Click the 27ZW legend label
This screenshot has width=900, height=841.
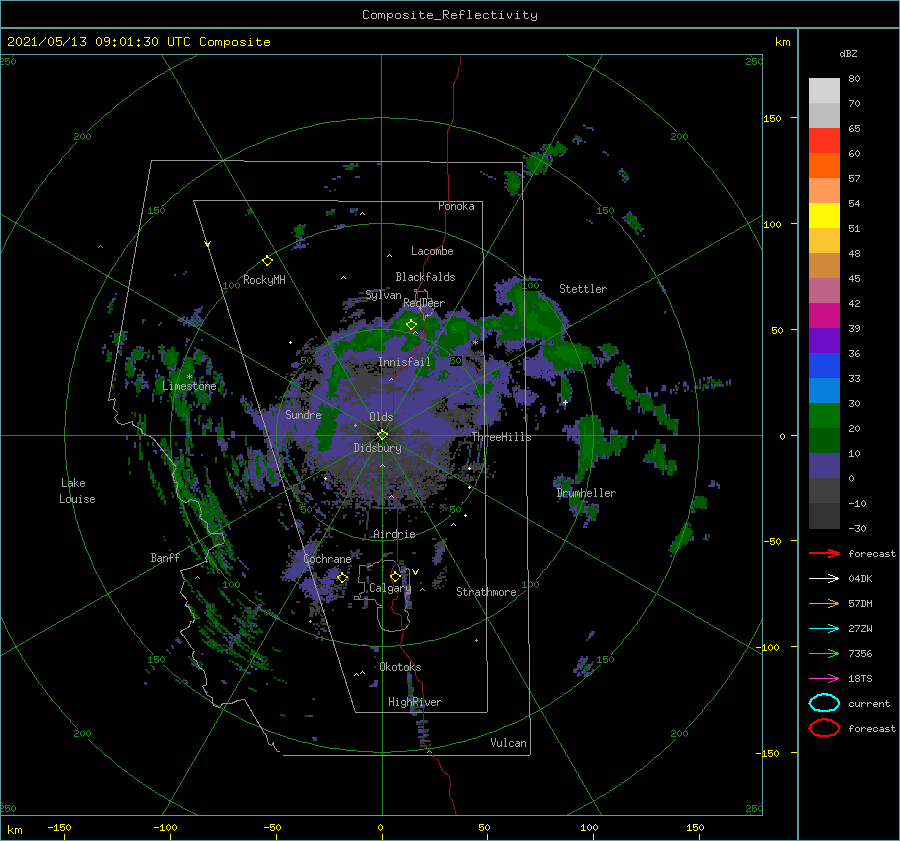click(860, 629)
